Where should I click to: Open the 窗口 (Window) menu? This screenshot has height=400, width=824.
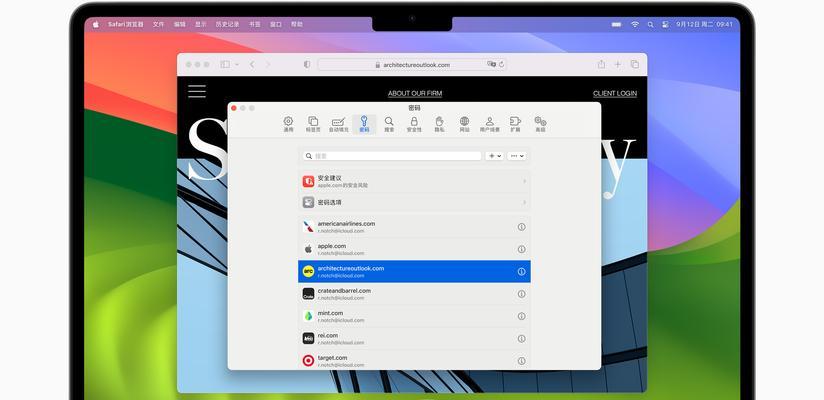pos(276,24)
